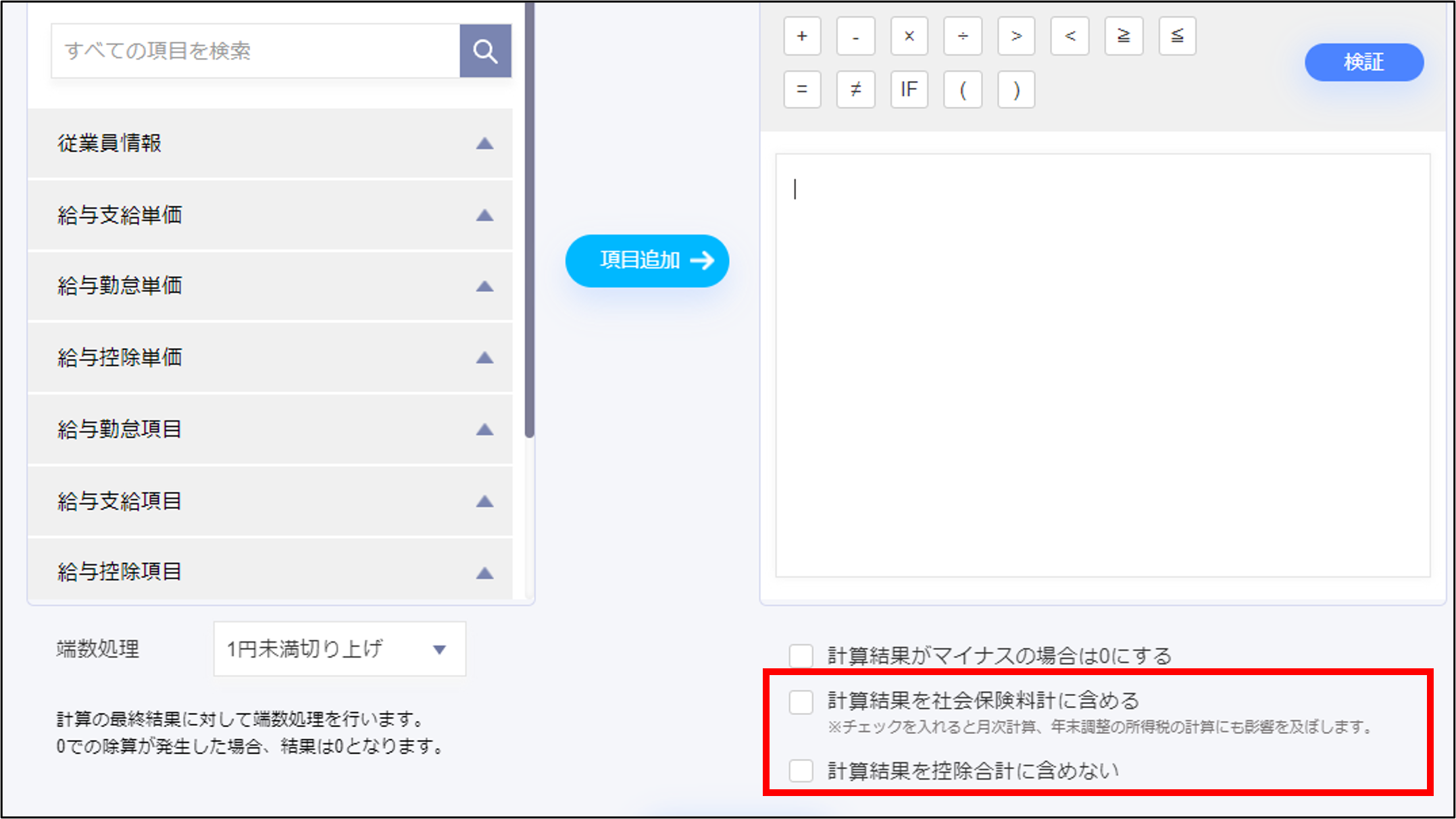This screenshot has height=819, width=1456.
Task: Check 計算結果を社会保険料計に含める option
Action: point(801,701)
